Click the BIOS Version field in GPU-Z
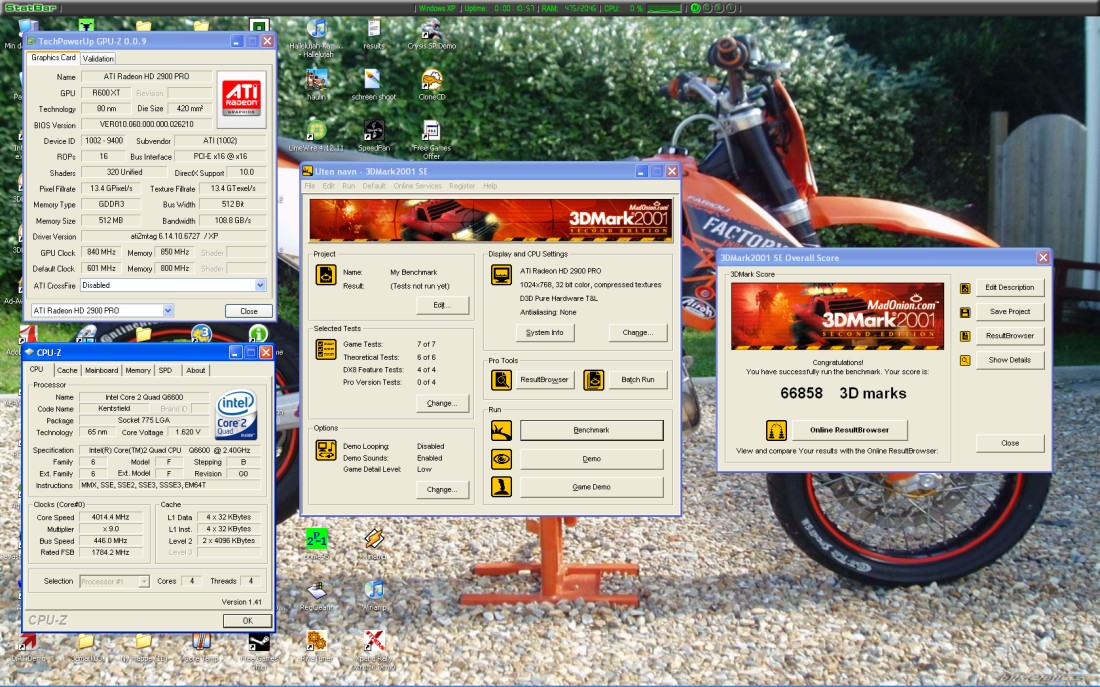Image resolution: width=1100 pixels, height=687 pixels. tap(147, 124)
